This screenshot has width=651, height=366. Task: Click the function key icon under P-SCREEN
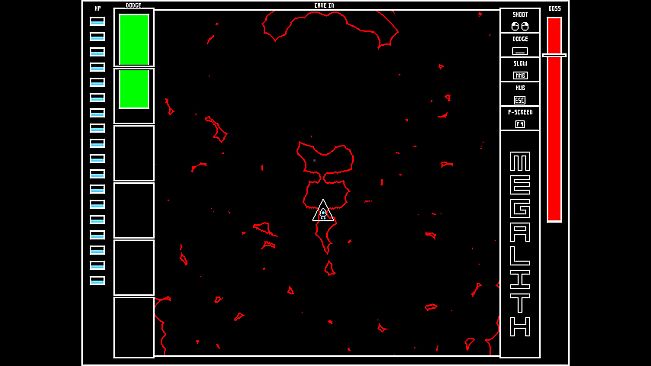[520, 124]
